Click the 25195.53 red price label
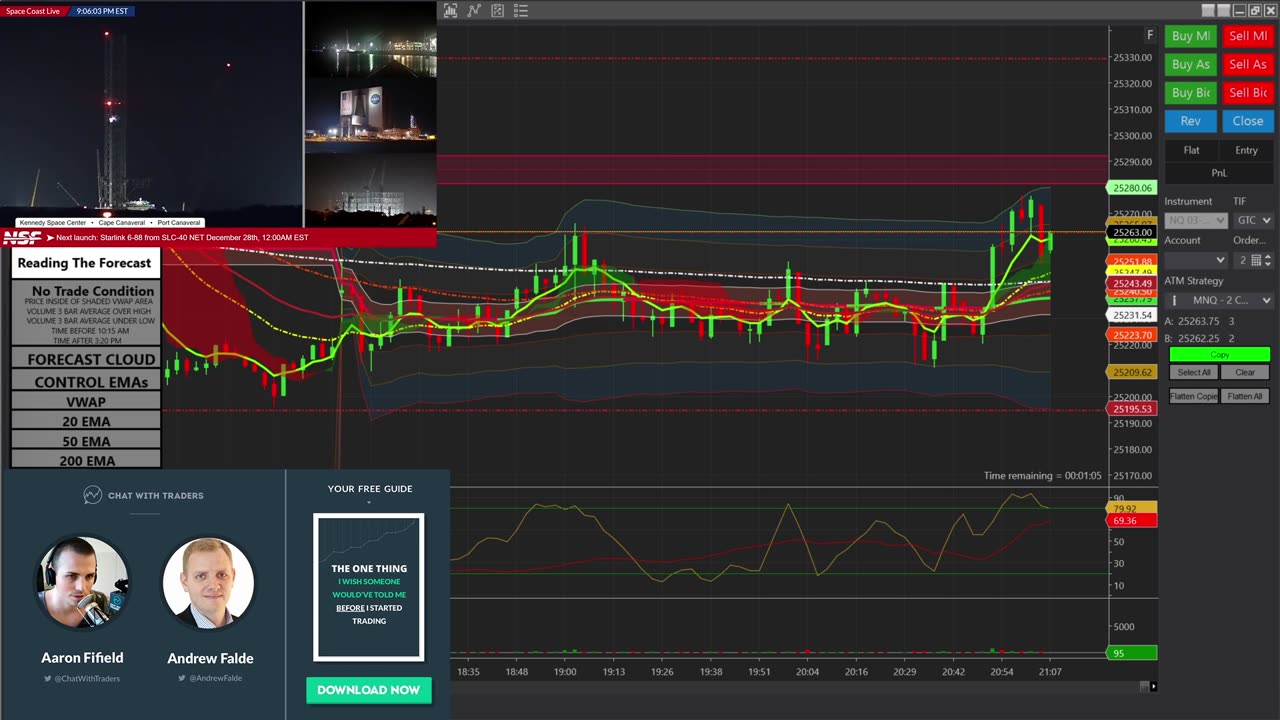Image resolution: width=1280 pixels, height=720 pixels. coord(1132,409)
